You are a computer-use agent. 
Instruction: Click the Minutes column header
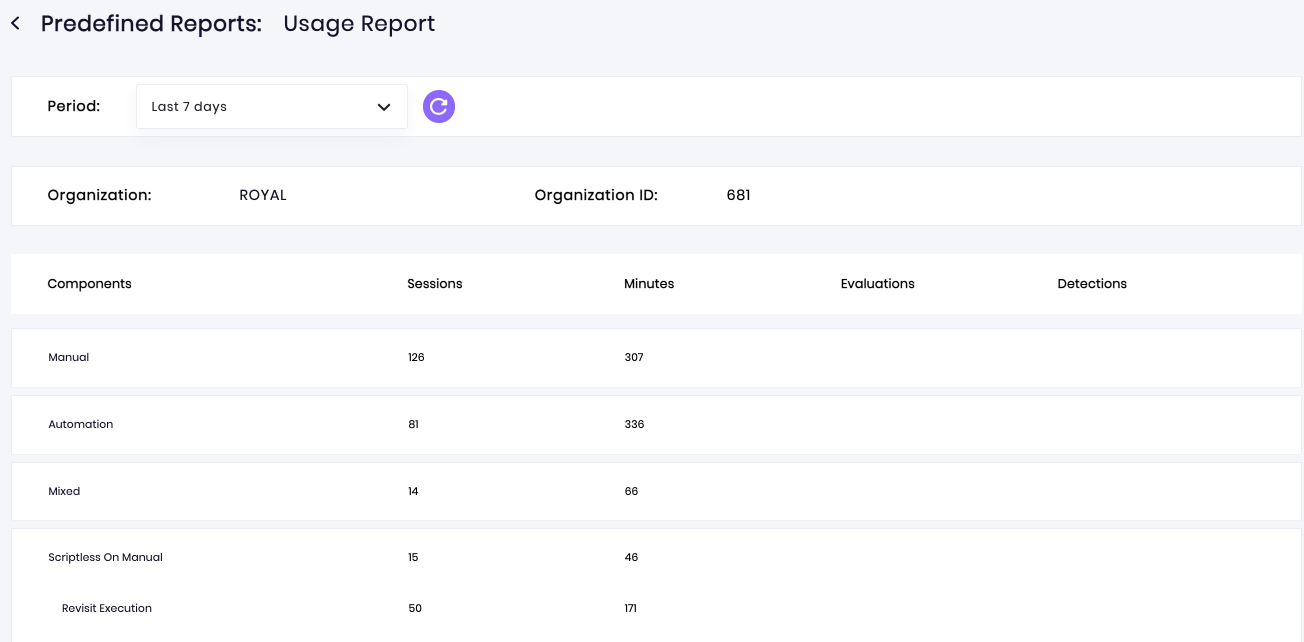pyautogui.click(x=649, y=284)
